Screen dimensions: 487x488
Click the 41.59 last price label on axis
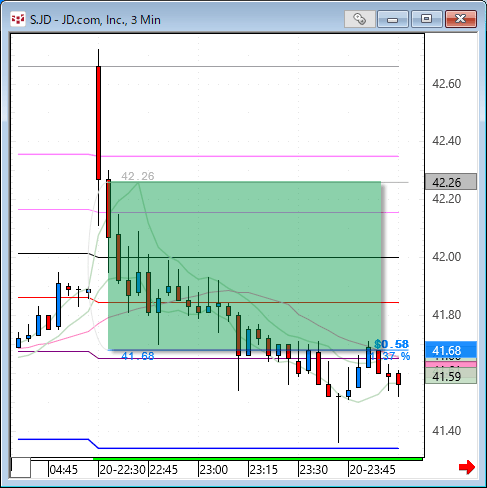tap(451, 377)
